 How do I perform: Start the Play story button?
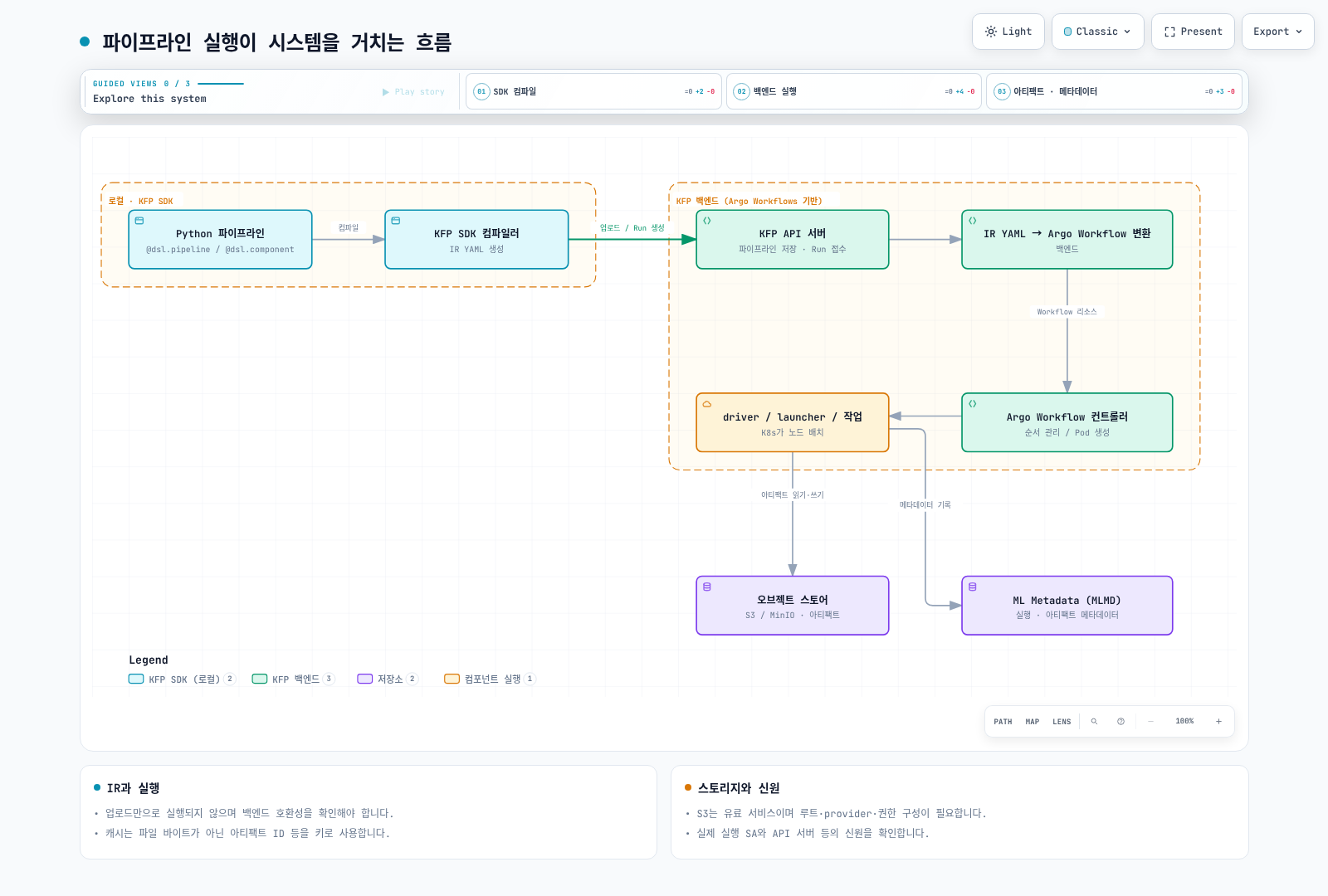[413, 92]
